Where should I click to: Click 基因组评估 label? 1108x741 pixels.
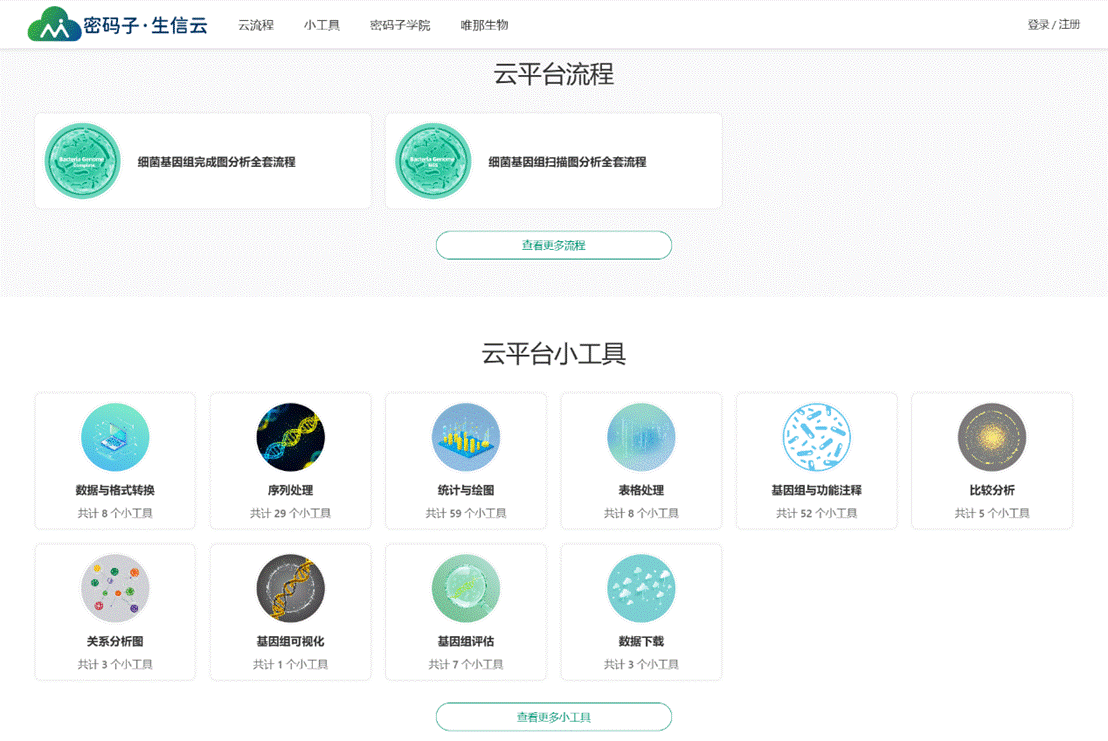coord(466,641)
